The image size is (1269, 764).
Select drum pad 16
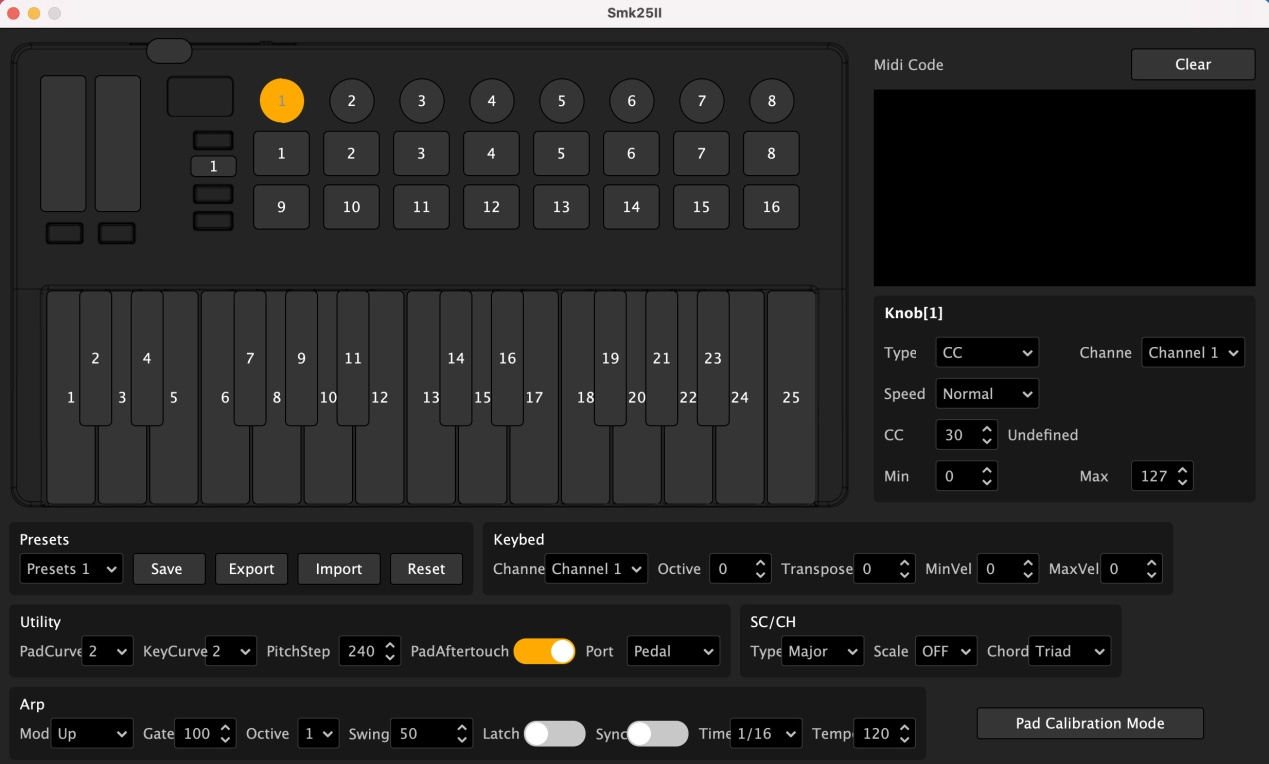click(x=771, y=207)
